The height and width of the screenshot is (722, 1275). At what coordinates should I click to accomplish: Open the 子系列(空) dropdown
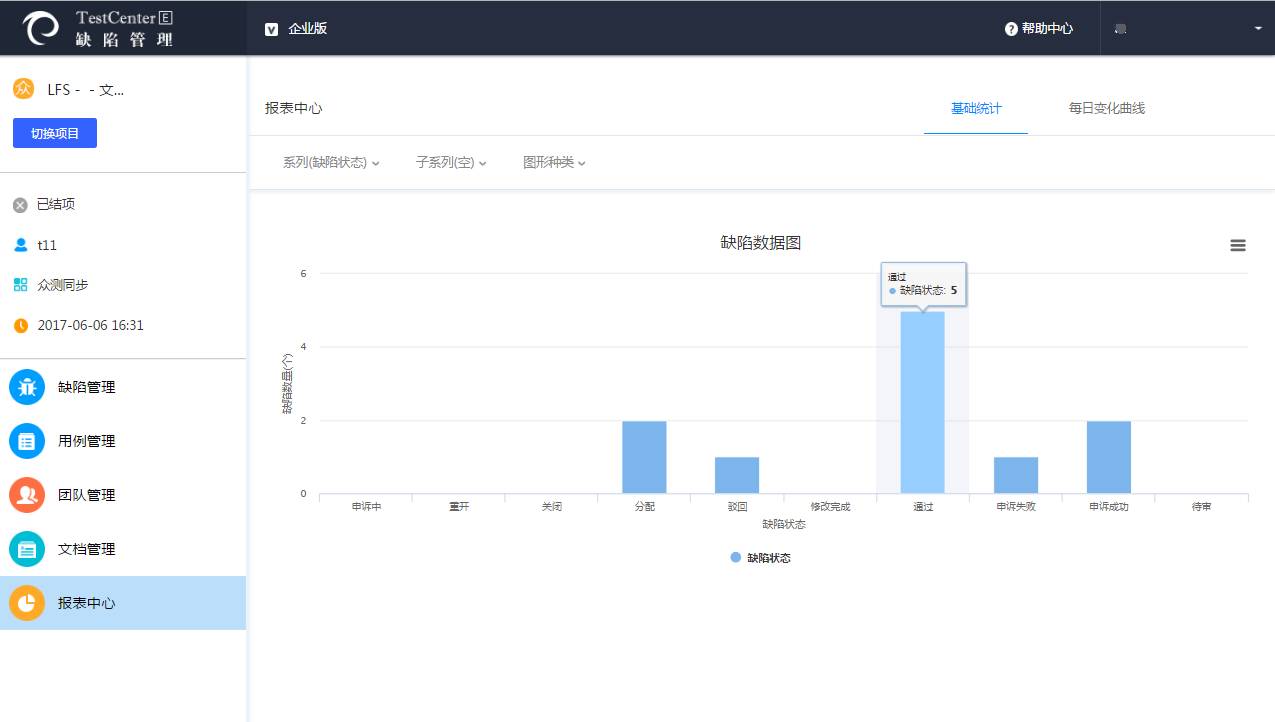[451, 162]
